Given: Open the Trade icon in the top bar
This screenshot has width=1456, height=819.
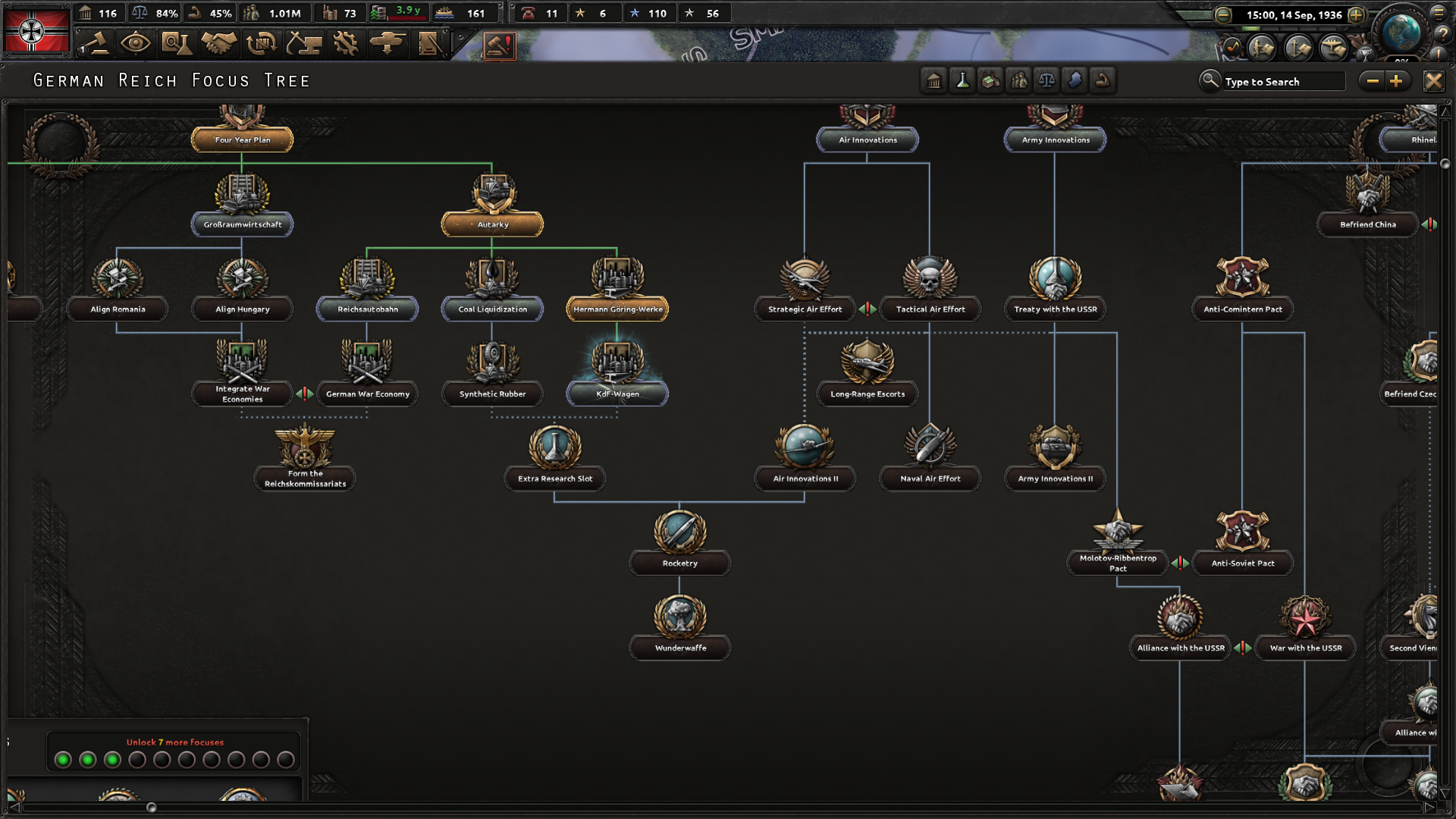Looking at the screenshot, I should pyautogui.click(x=261, y=44).
